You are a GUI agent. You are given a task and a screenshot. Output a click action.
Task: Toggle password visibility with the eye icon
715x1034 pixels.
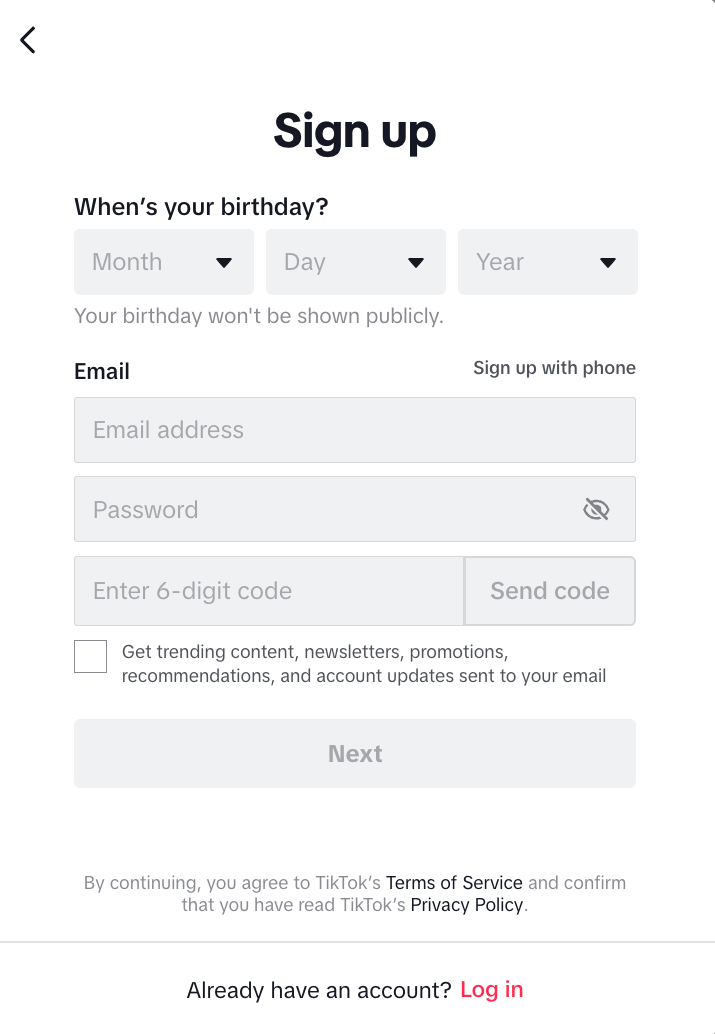(597, 509)
